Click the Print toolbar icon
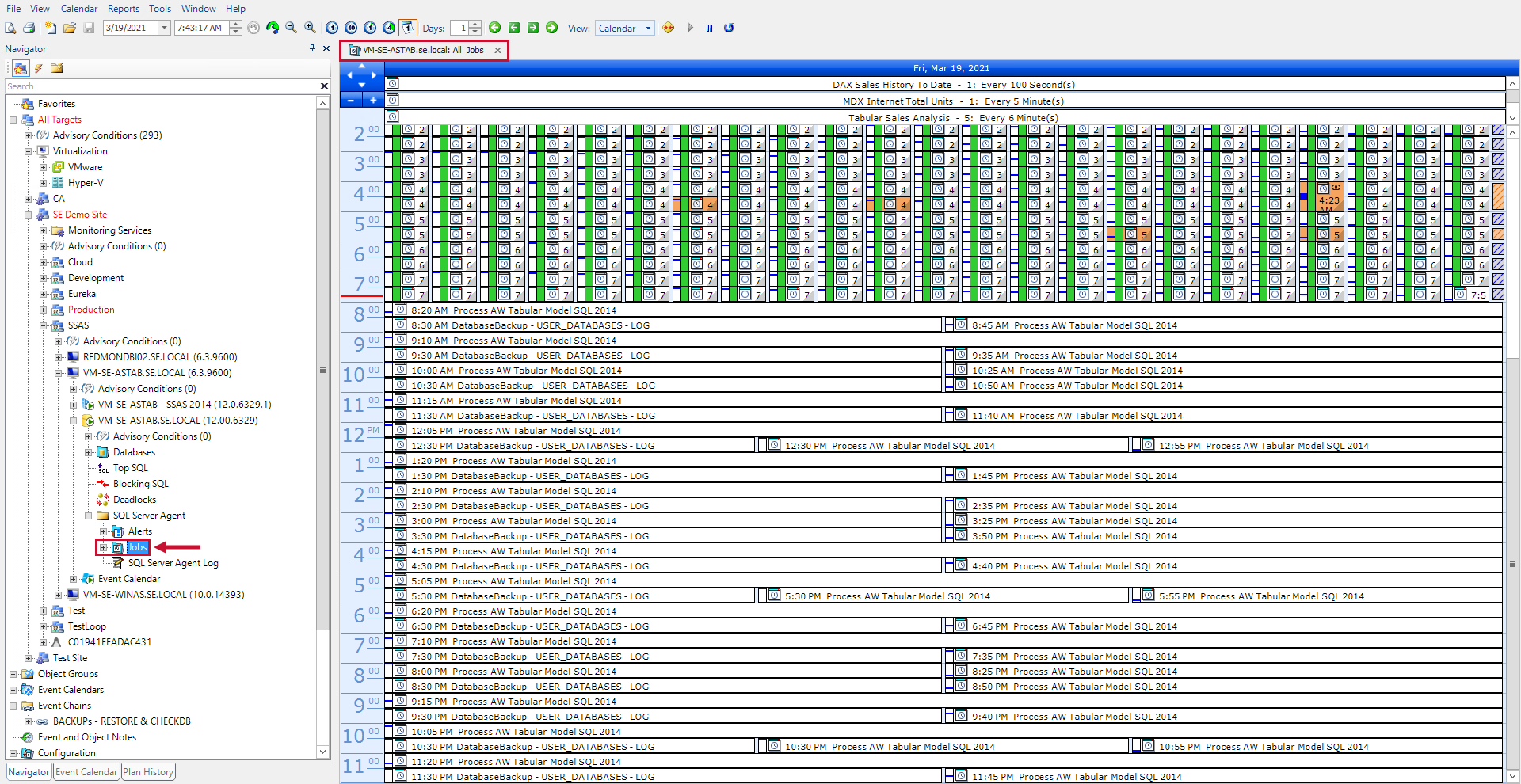Viewport: 1521px width, 784px height. point(29,28)
